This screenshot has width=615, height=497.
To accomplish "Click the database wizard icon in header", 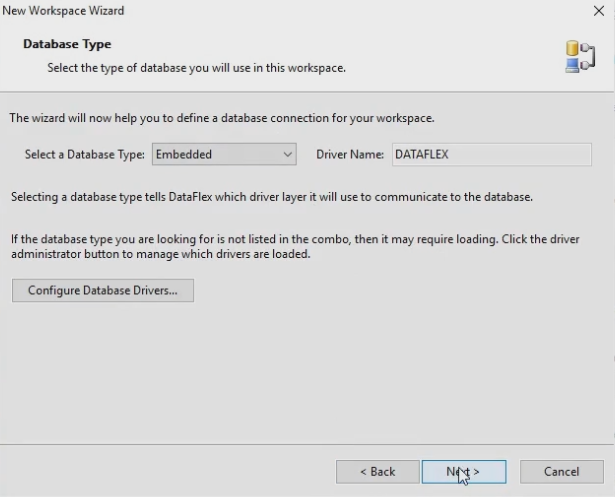I will [x=579, y=56].
